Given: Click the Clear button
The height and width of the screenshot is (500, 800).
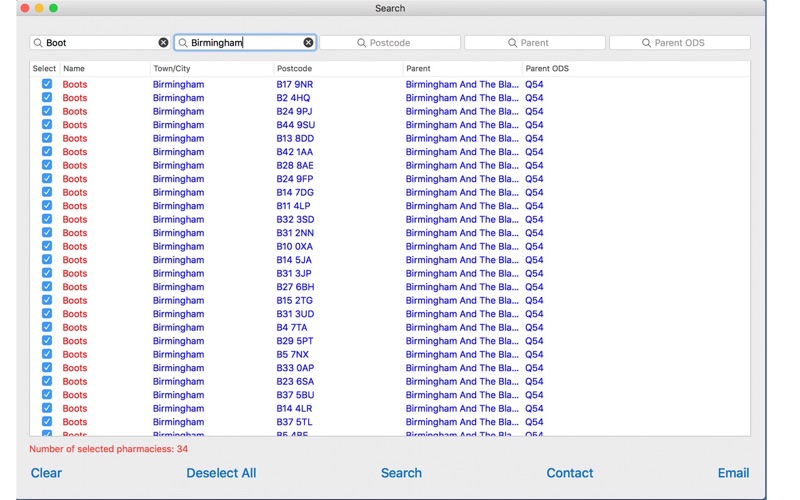Looking at the screenshot, I should [x=46, y=473].
